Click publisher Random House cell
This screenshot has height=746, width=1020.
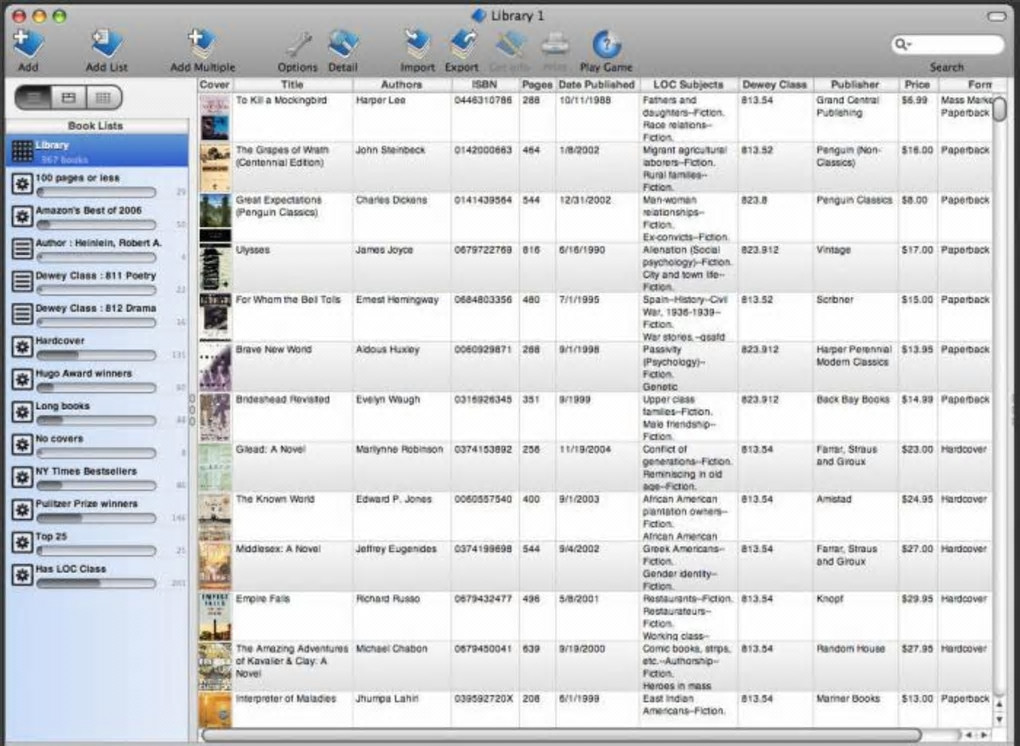click(x=855, y=666)
